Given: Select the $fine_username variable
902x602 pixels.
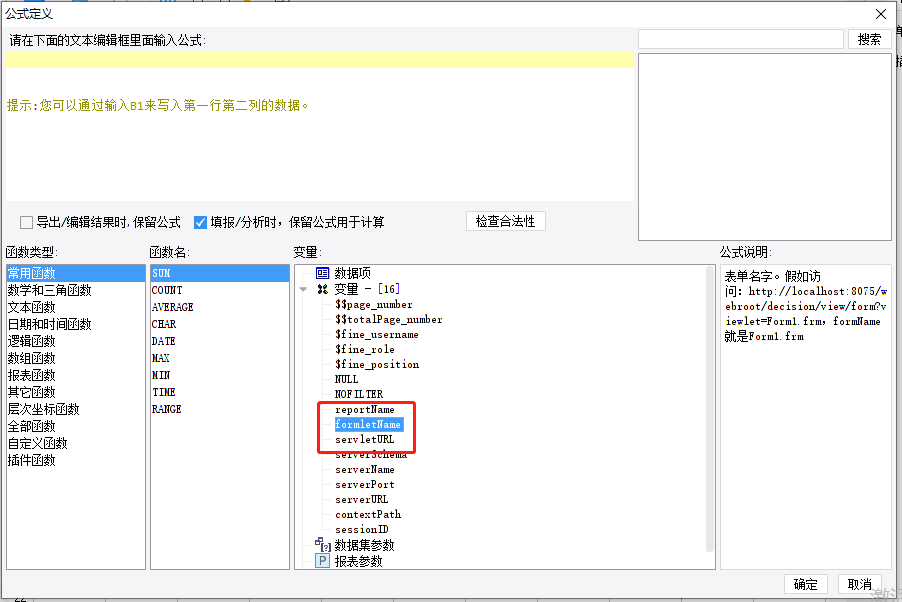Looking at the screenshot, I should 377,334.
